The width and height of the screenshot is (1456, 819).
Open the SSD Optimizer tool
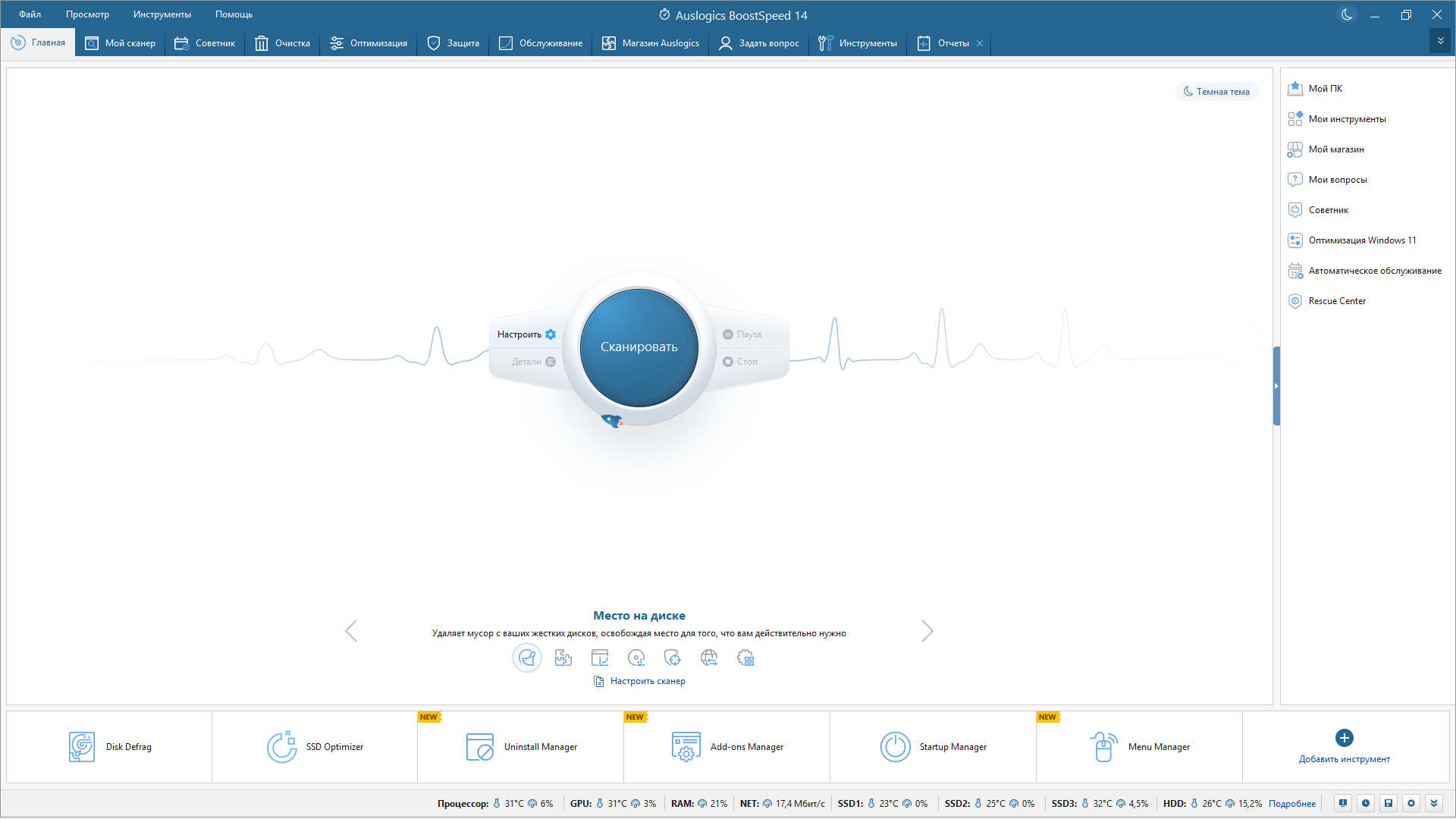pos(315,747)
